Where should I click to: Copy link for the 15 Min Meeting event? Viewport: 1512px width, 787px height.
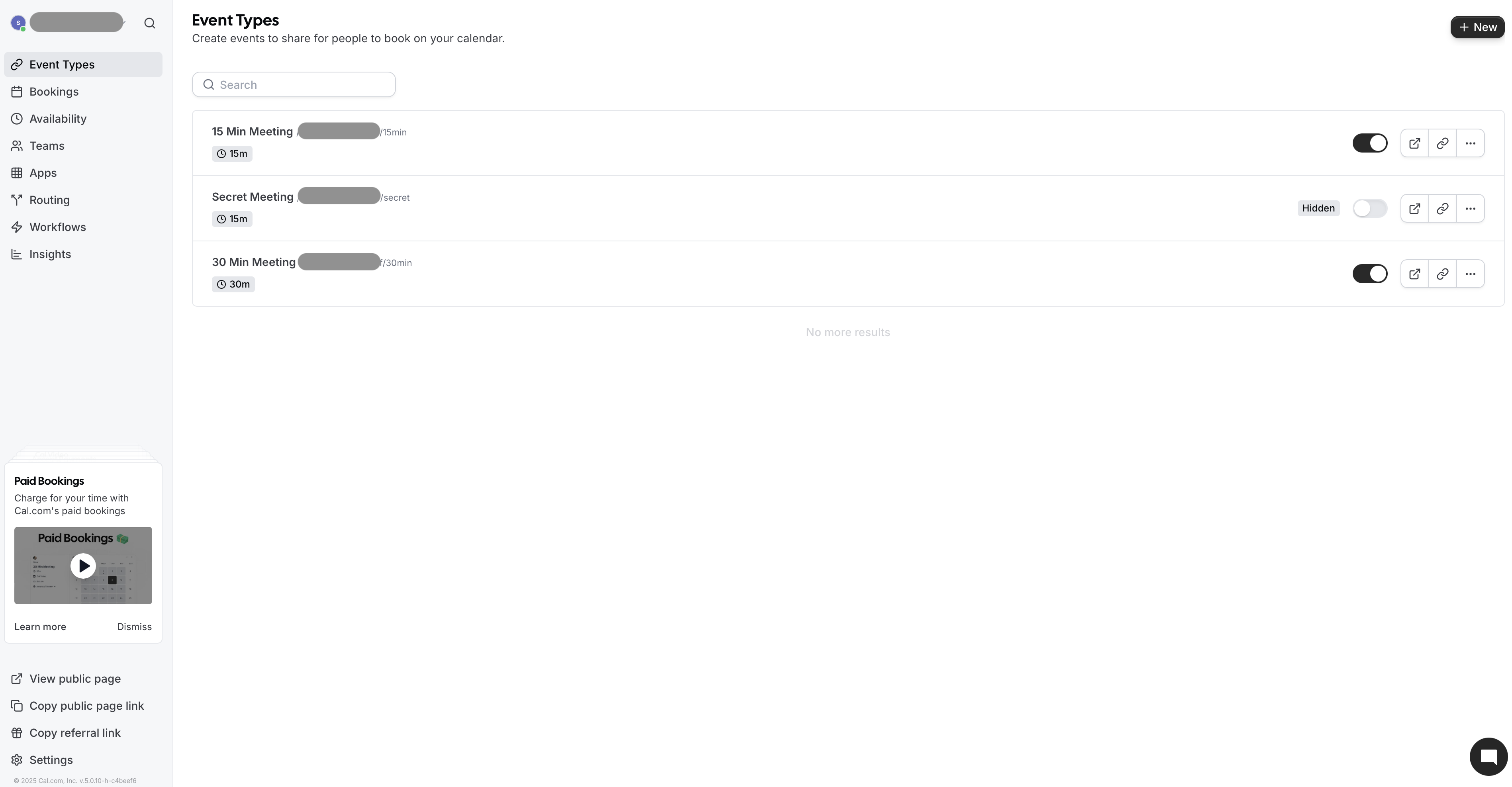tap(1442, 143)
